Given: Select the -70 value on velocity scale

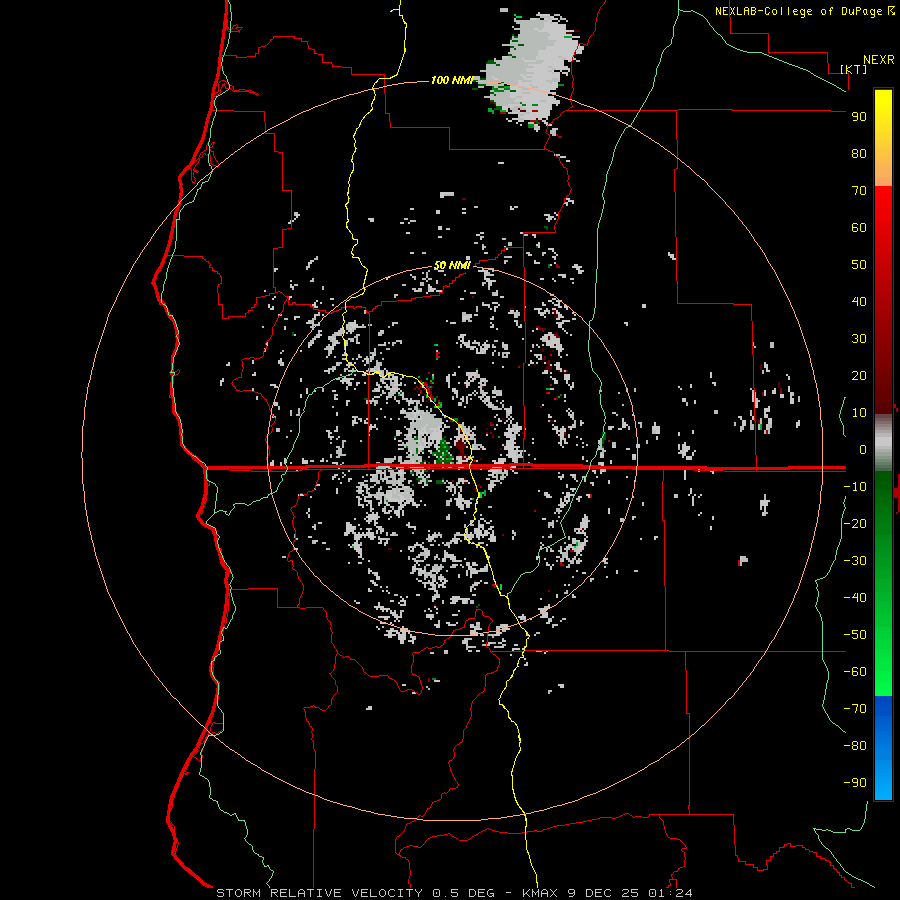Looking at the screenshot, I should [855, 708].
